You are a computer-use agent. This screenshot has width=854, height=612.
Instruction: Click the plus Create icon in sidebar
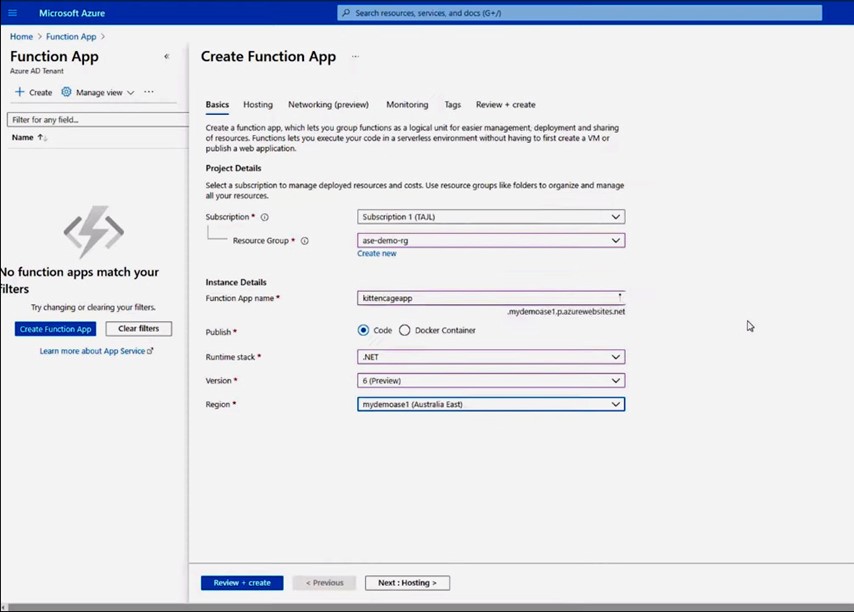pyautogui.click(x=20, y=92)
